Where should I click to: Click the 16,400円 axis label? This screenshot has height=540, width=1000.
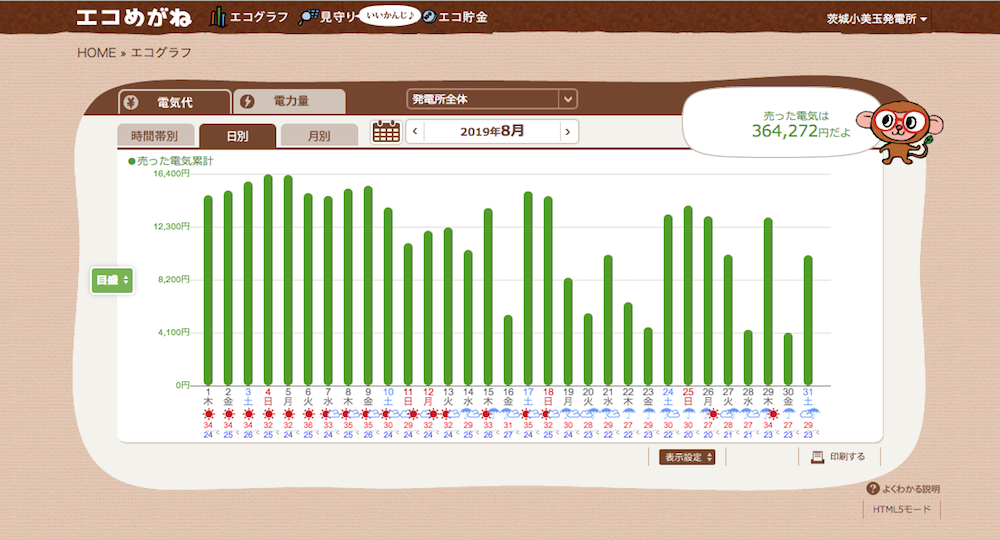(172, 173)
